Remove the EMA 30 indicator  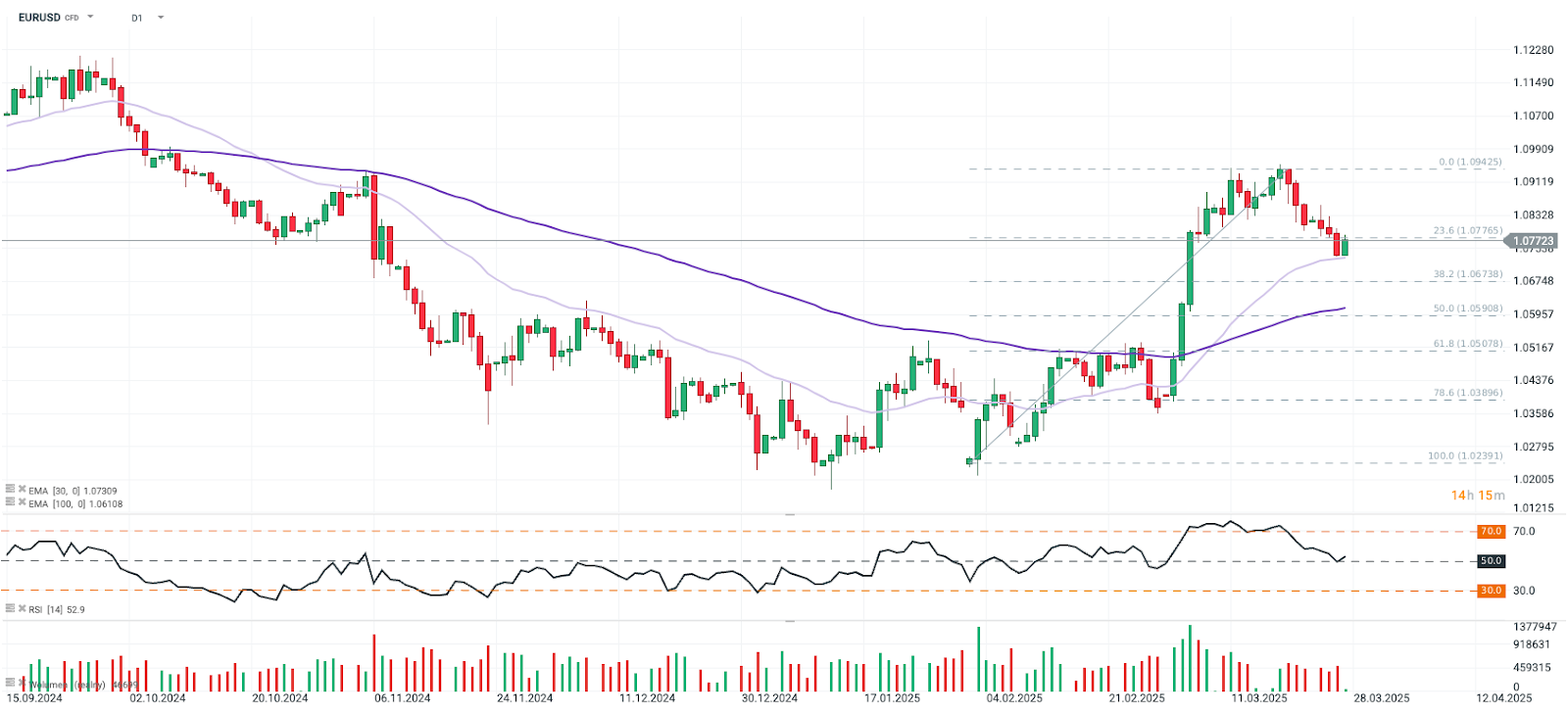coord(22,489)
